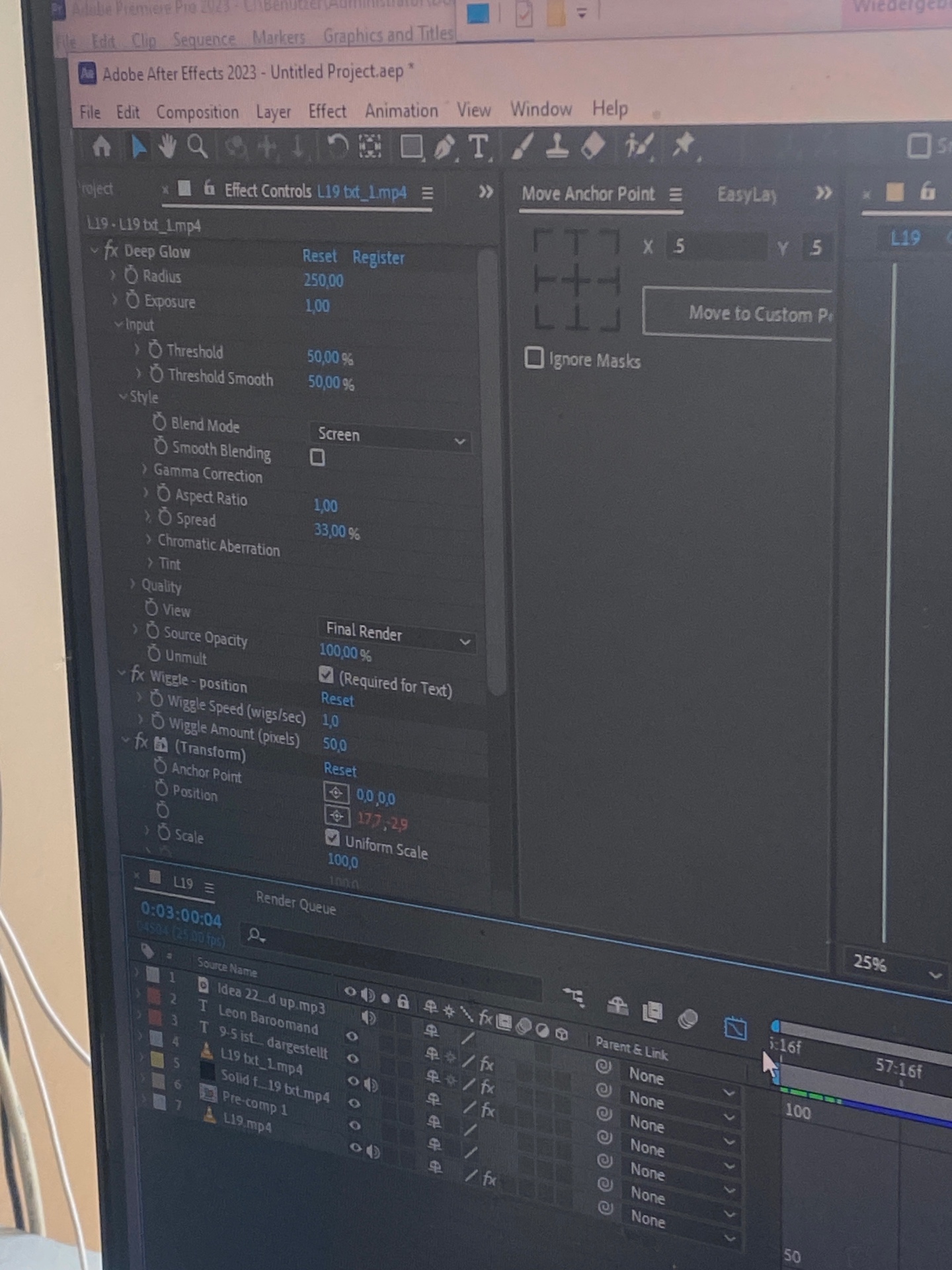Click the Anchor Point crosshair picker icon
The image size is (952, 1270).
pos(336,792)
